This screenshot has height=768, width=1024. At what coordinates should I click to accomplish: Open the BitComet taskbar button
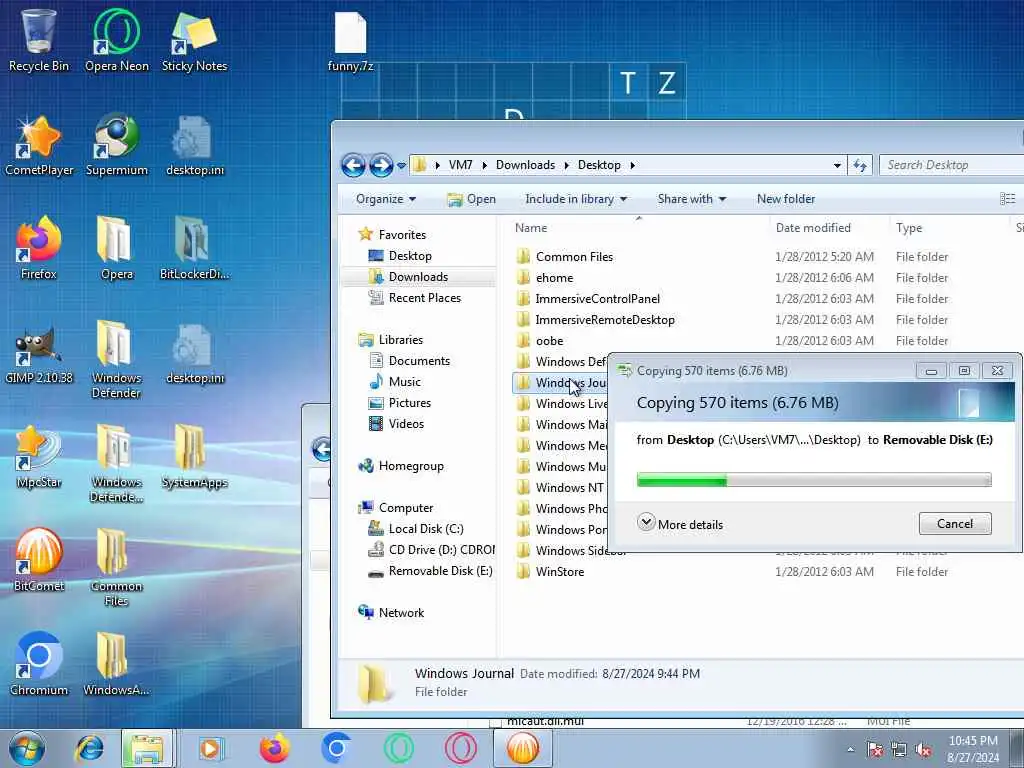coord(522,748)
